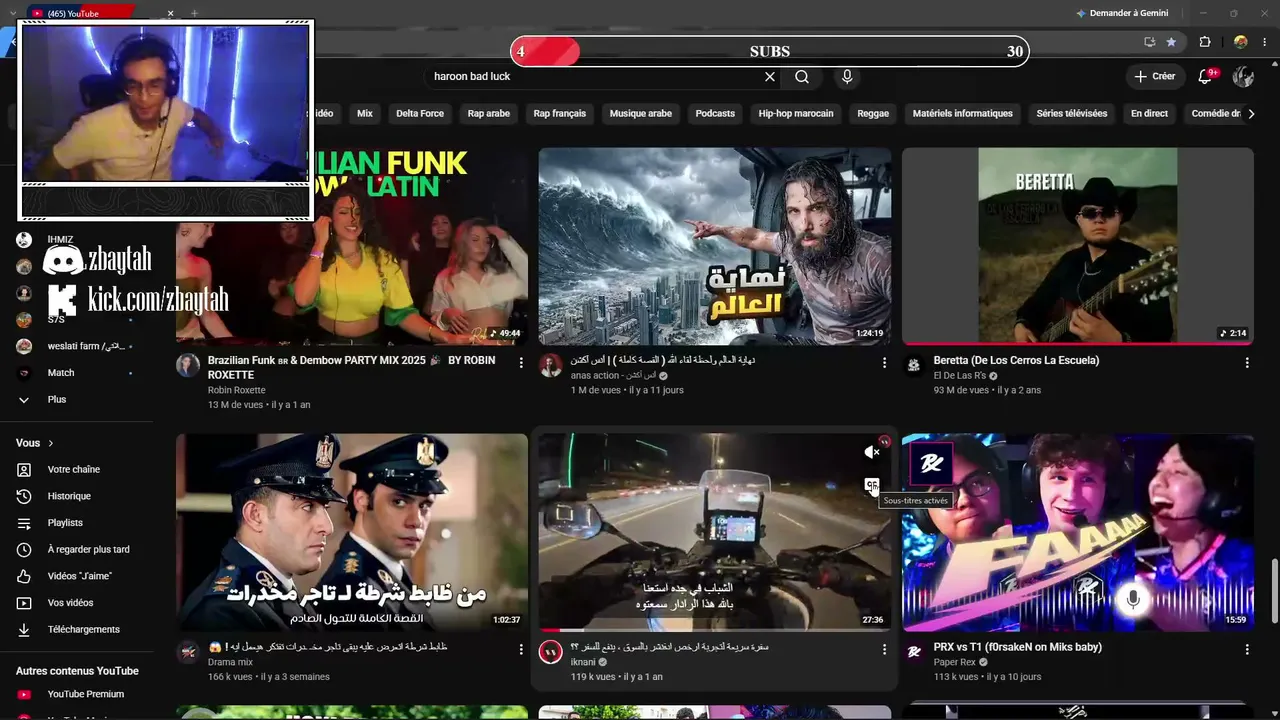Select the Séries télévisées filter chip
The height and width of the screenshot is (720, 1280).
pyautogui.click(x=1072, y=114)
